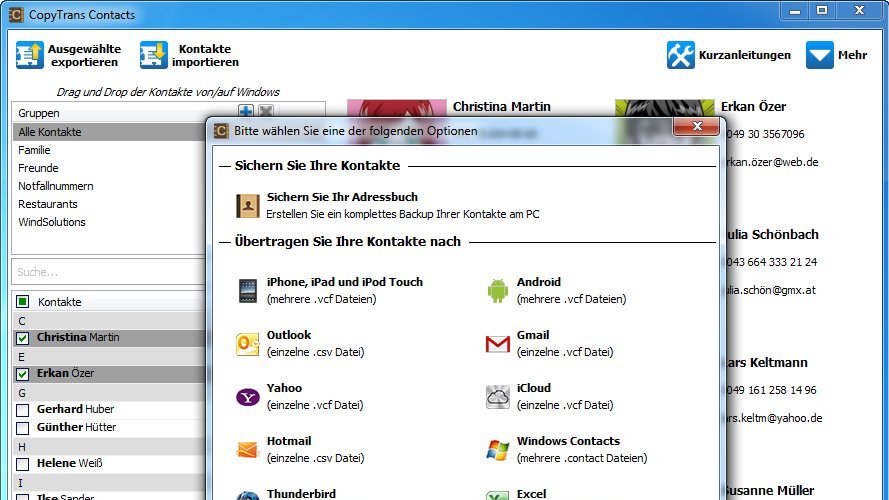Click Ausgewählte exportieren label
Screen dimensions: 889x500
[x=84, y=56]
